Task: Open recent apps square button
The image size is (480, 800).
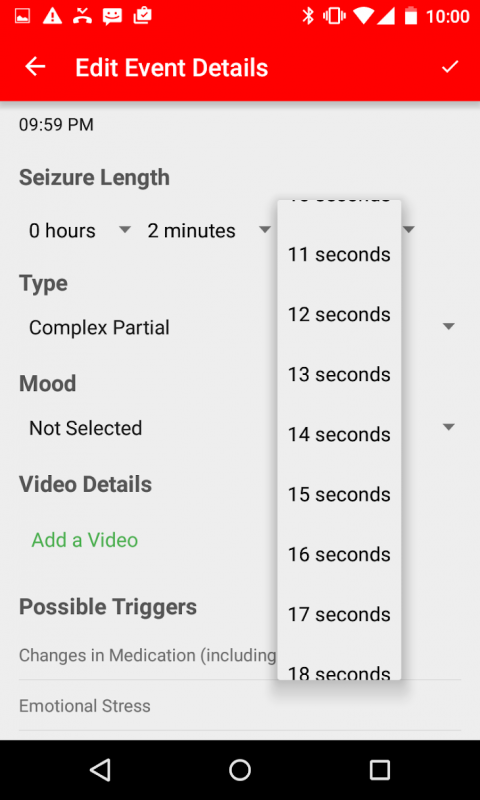Action: tap(380, 769)
